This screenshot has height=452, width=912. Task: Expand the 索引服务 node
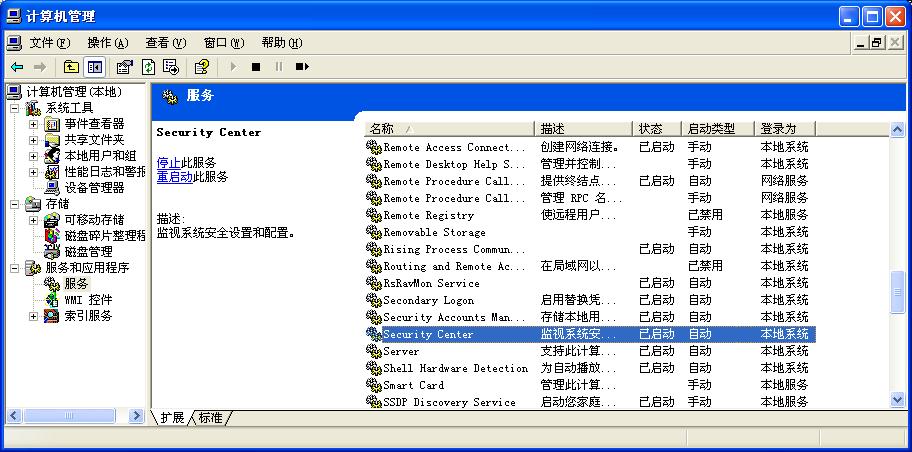tap(33, 316)
